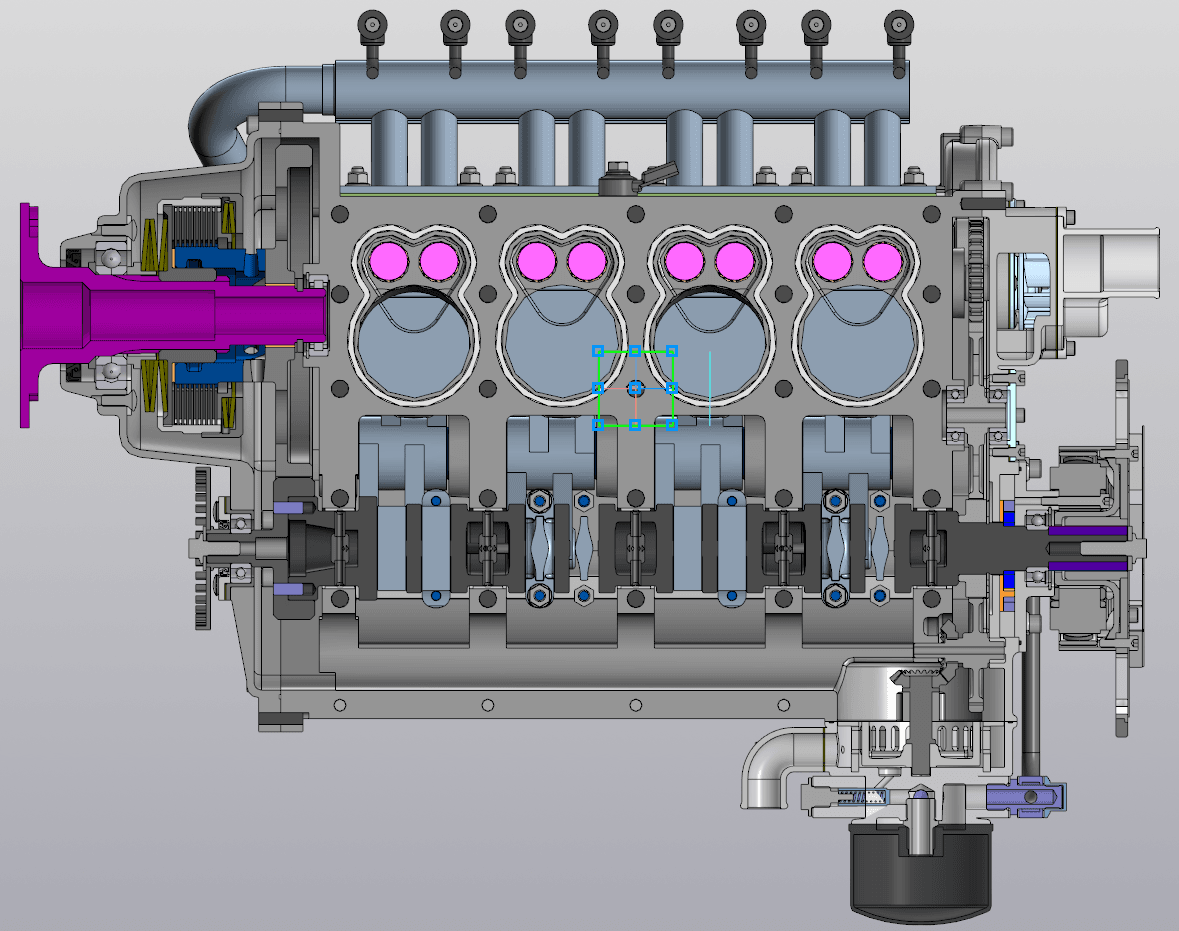The width and height of the screenshot is (1179, 931).
Task: Click the bottom-right blue selection handle
Action: pyautogui.click(x=672, y=425)
